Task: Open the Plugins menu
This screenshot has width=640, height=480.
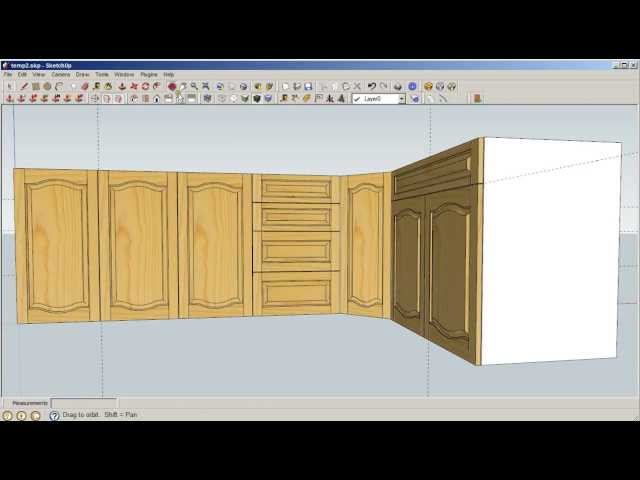Action: (x=149, y=75)
